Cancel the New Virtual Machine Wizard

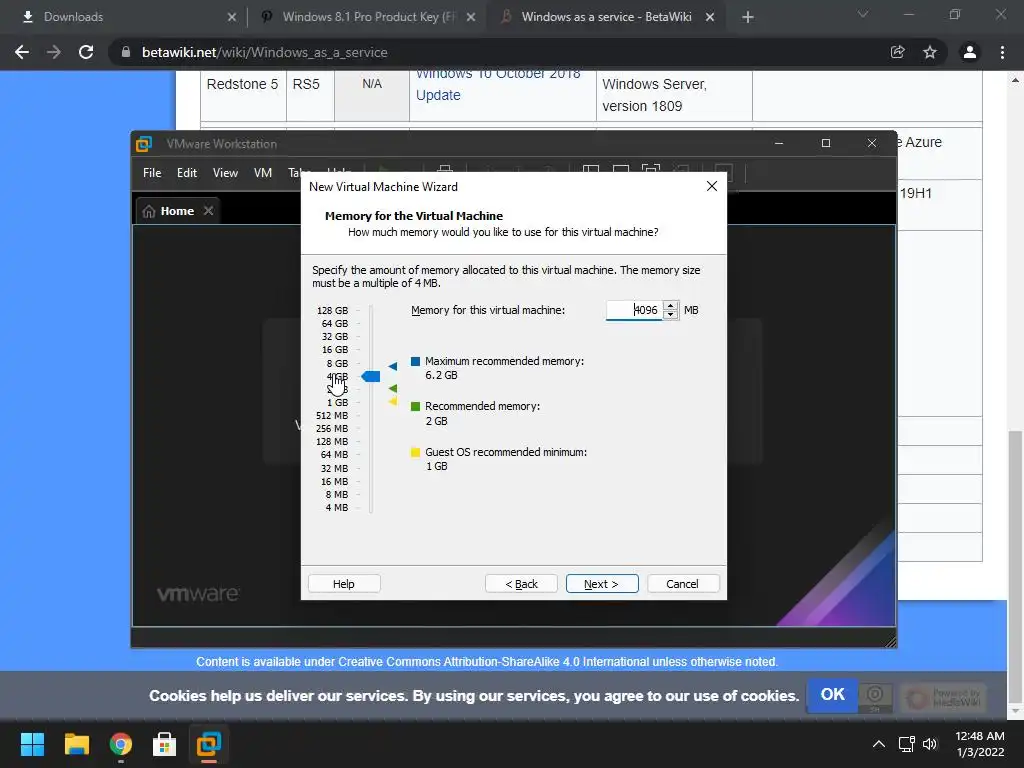pos(682,584)
